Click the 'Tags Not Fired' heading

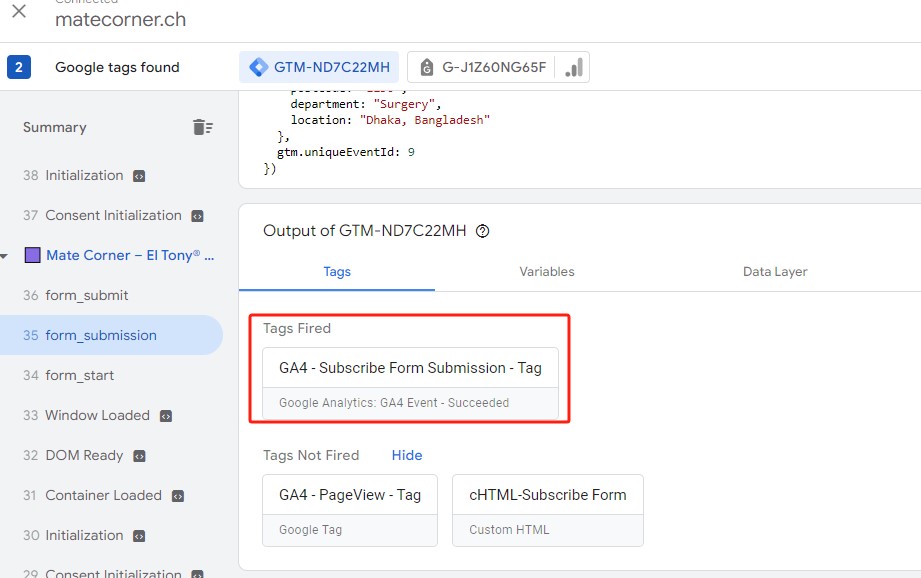[311, 455]
